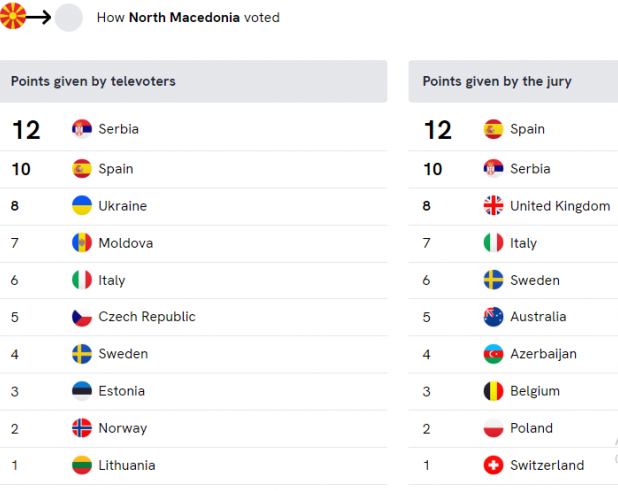
Task: Click Ukraine's flag icon
Action: pyautogui.click(x=82, y=205)
